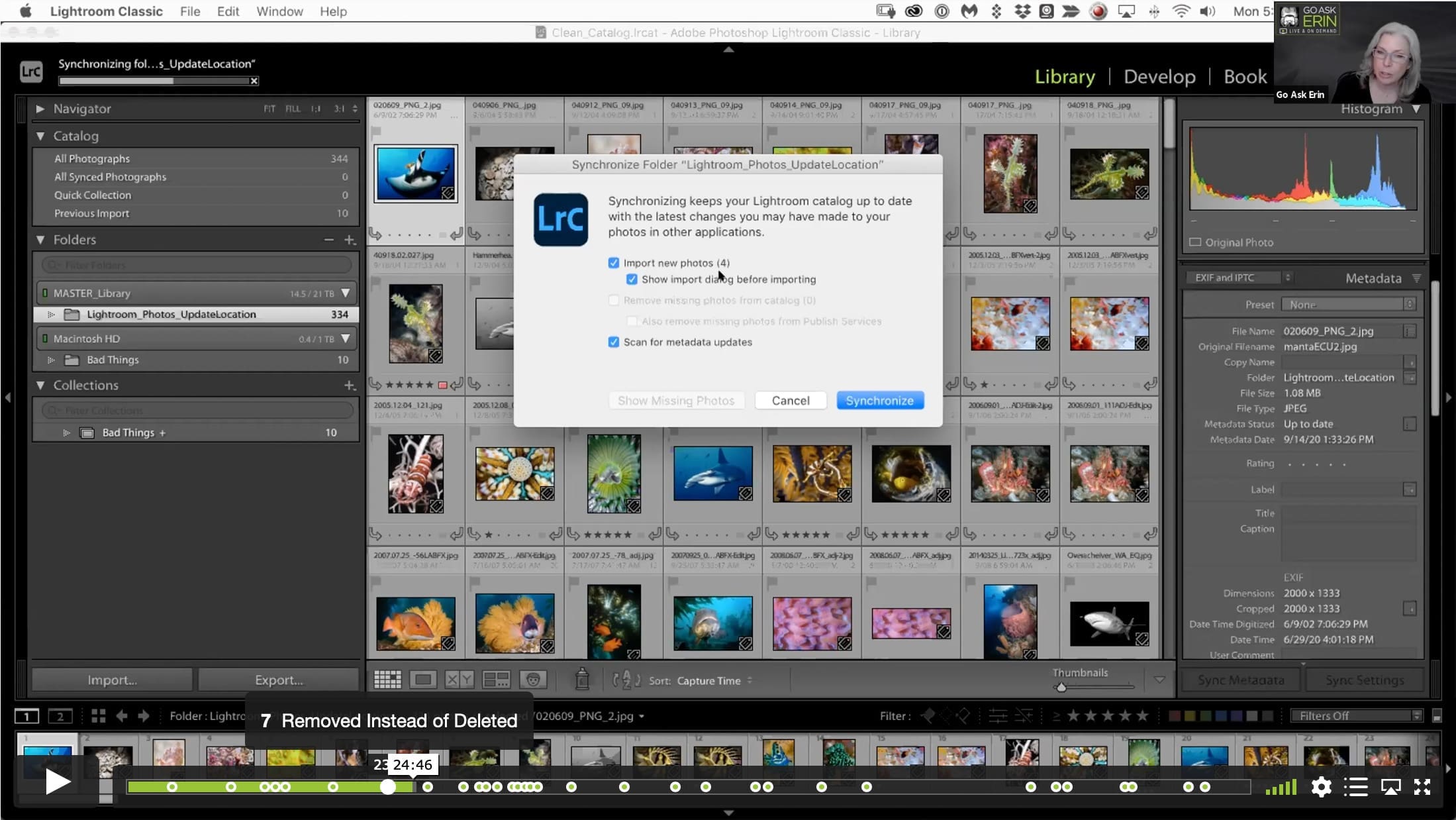
Task: Rotate 020609_PNG_2.jpg thumbnail counterclockwise
Action: pos(375,234)
